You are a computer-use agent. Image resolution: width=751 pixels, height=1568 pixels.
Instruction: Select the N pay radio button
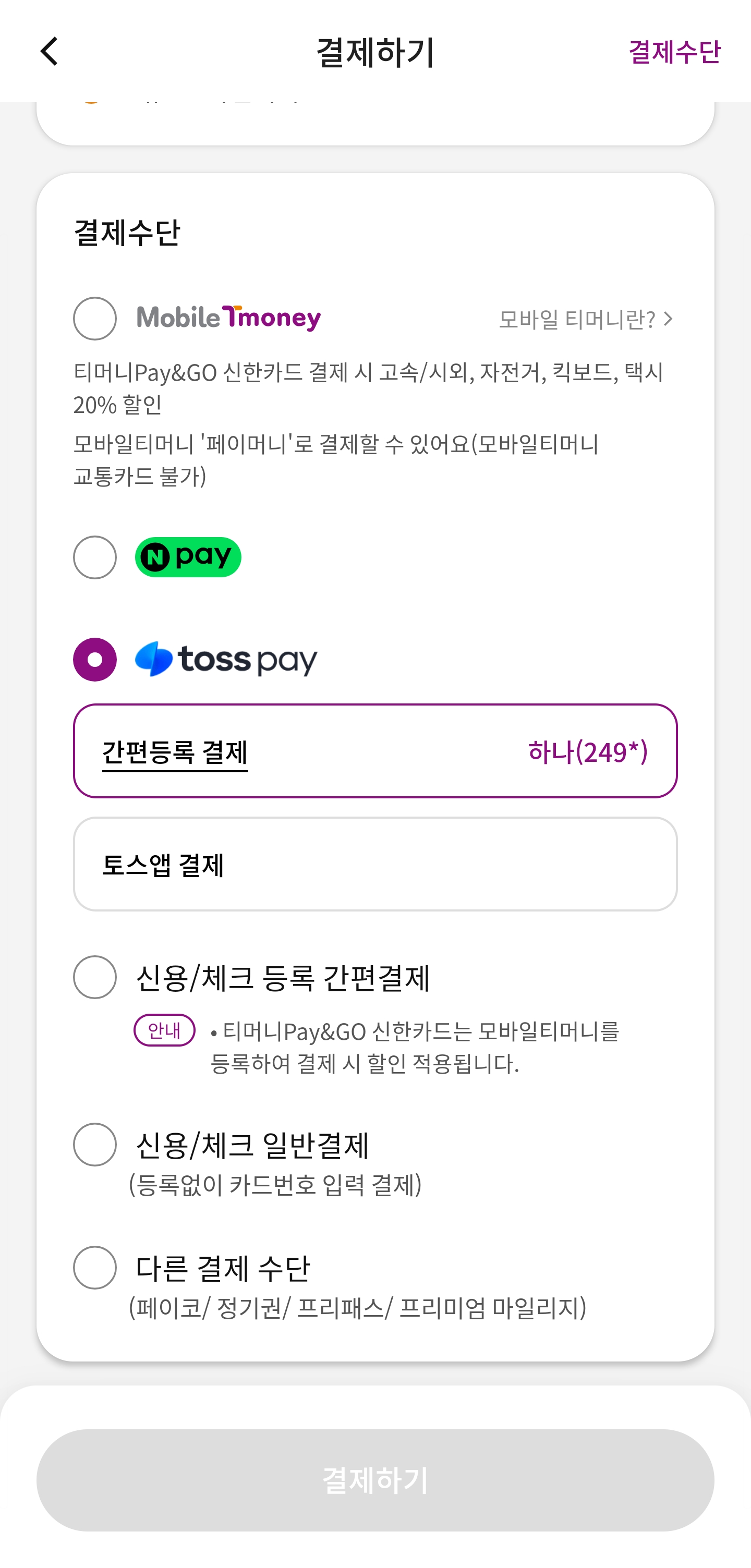pyautogui.click(x=95, y=557)
